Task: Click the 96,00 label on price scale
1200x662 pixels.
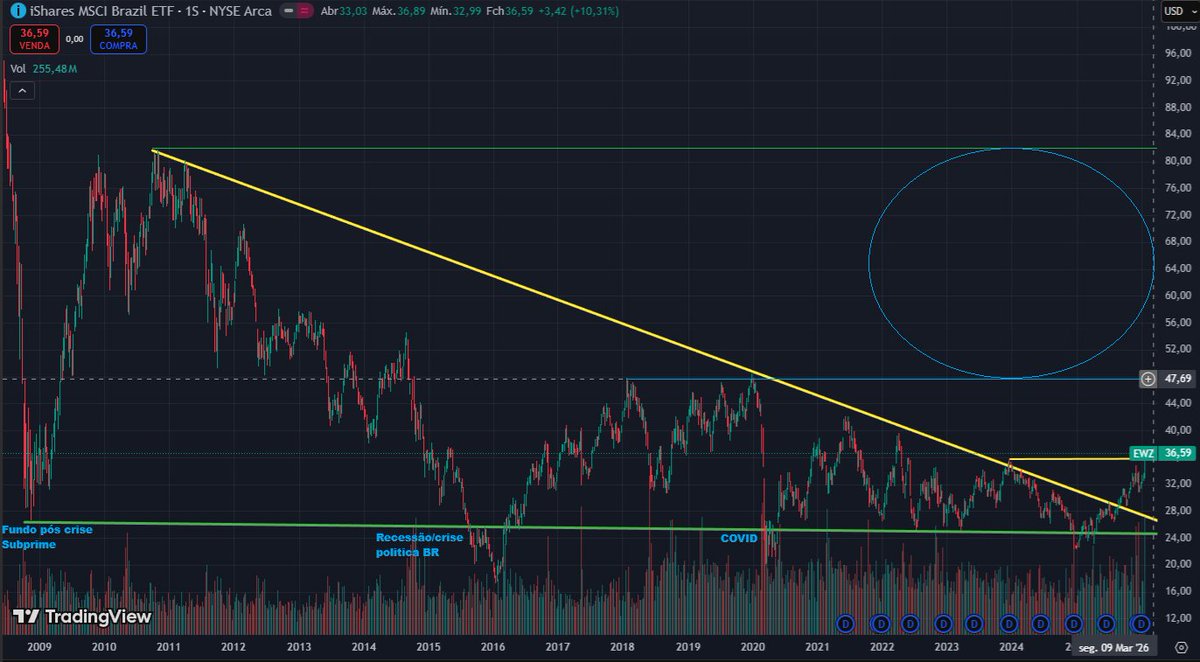Action: coord(1178,53)
